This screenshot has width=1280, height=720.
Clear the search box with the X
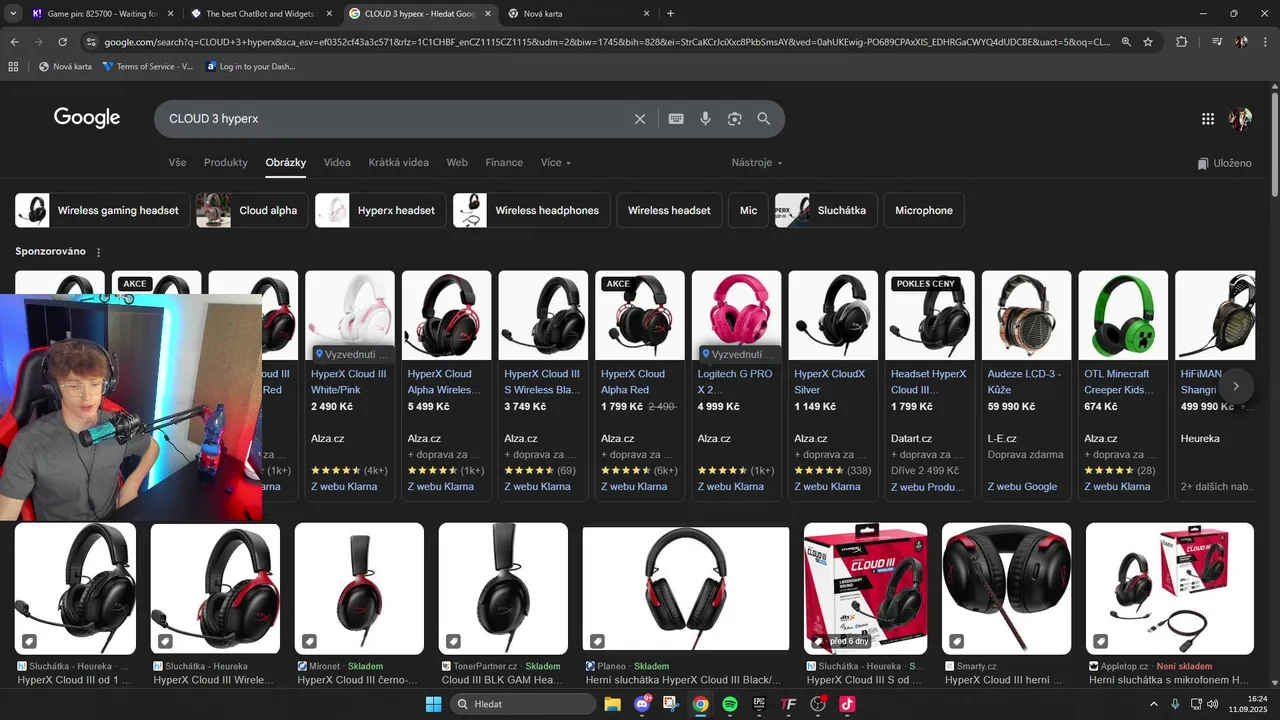click(x=640, y=119)
